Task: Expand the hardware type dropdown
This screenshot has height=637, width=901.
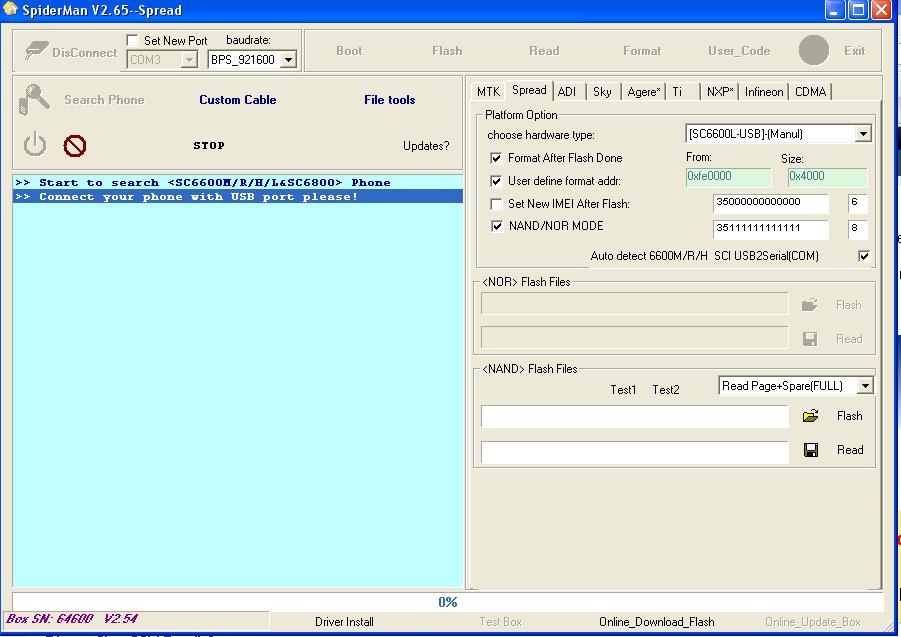Action: tap(863, 134)
